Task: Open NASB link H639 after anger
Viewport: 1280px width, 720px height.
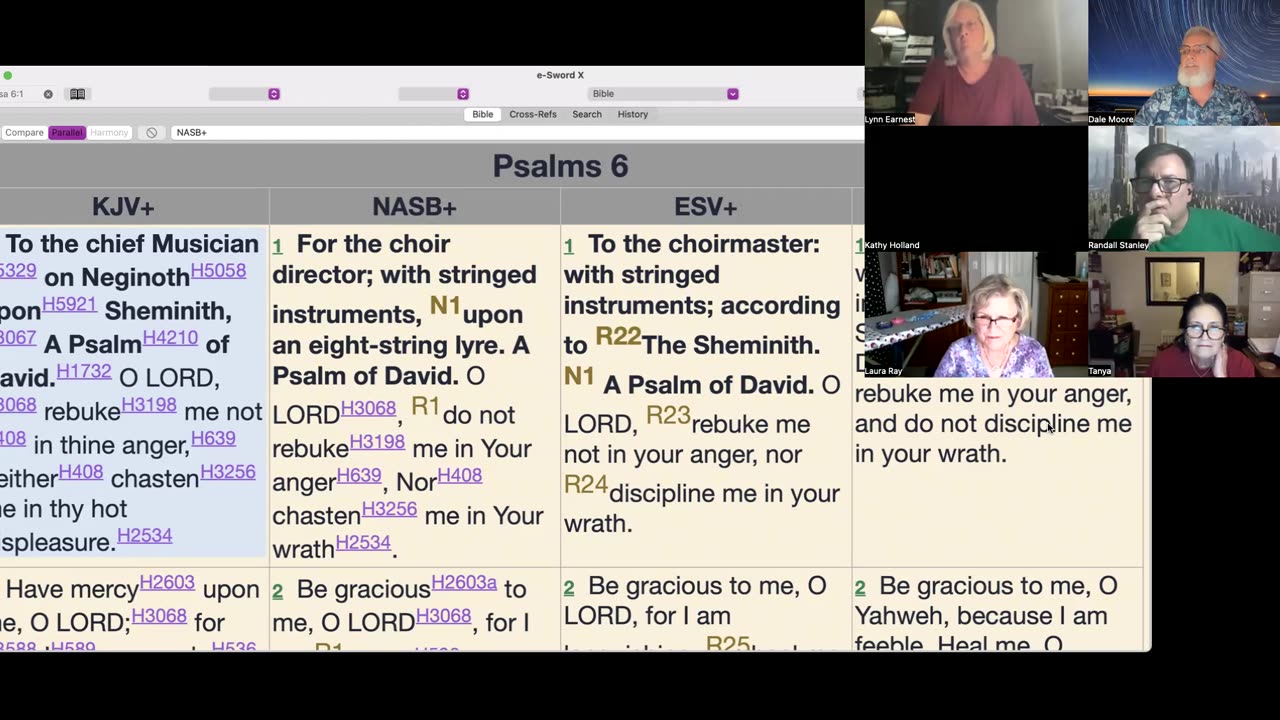Action: tap(359, 475)
